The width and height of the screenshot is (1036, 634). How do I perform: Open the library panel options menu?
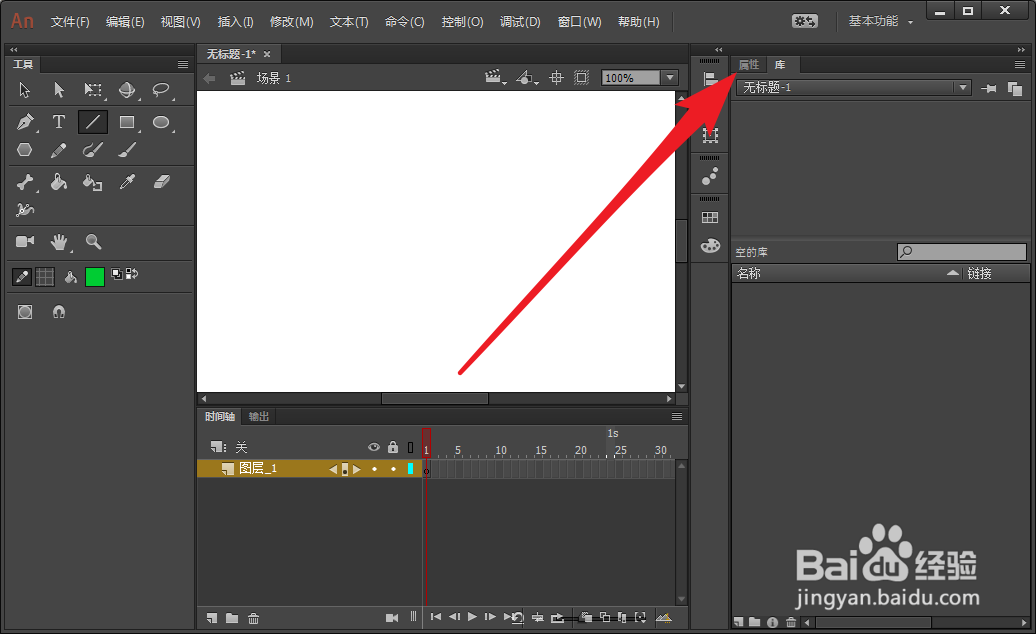1019,64
